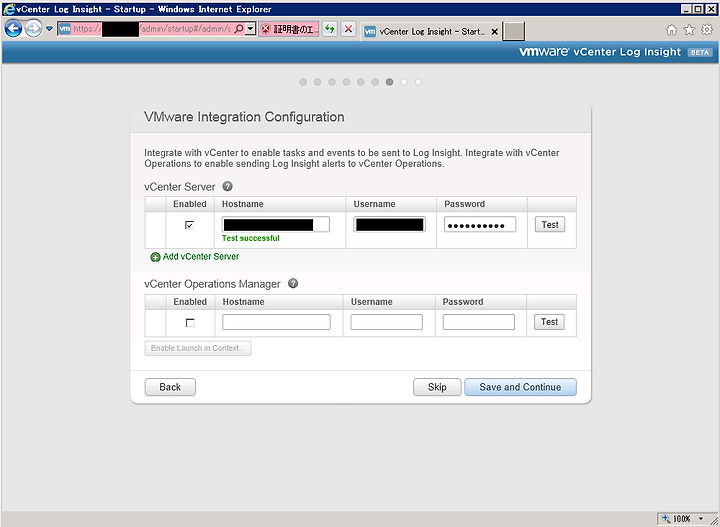Open the browser Tools gear icon

click(707, 30)
